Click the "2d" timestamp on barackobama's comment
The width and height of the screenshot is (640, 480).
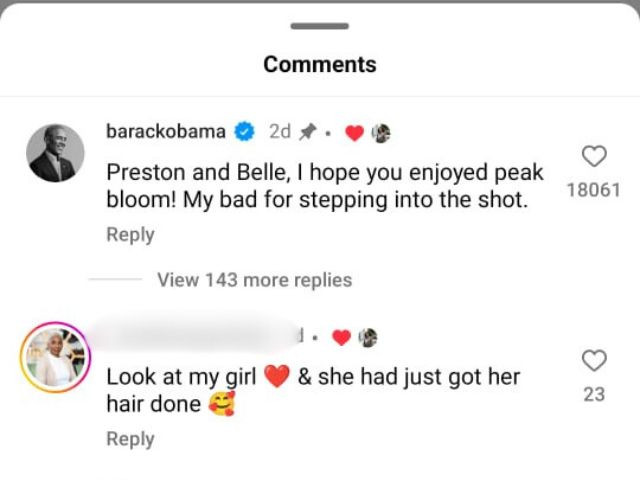280,132
